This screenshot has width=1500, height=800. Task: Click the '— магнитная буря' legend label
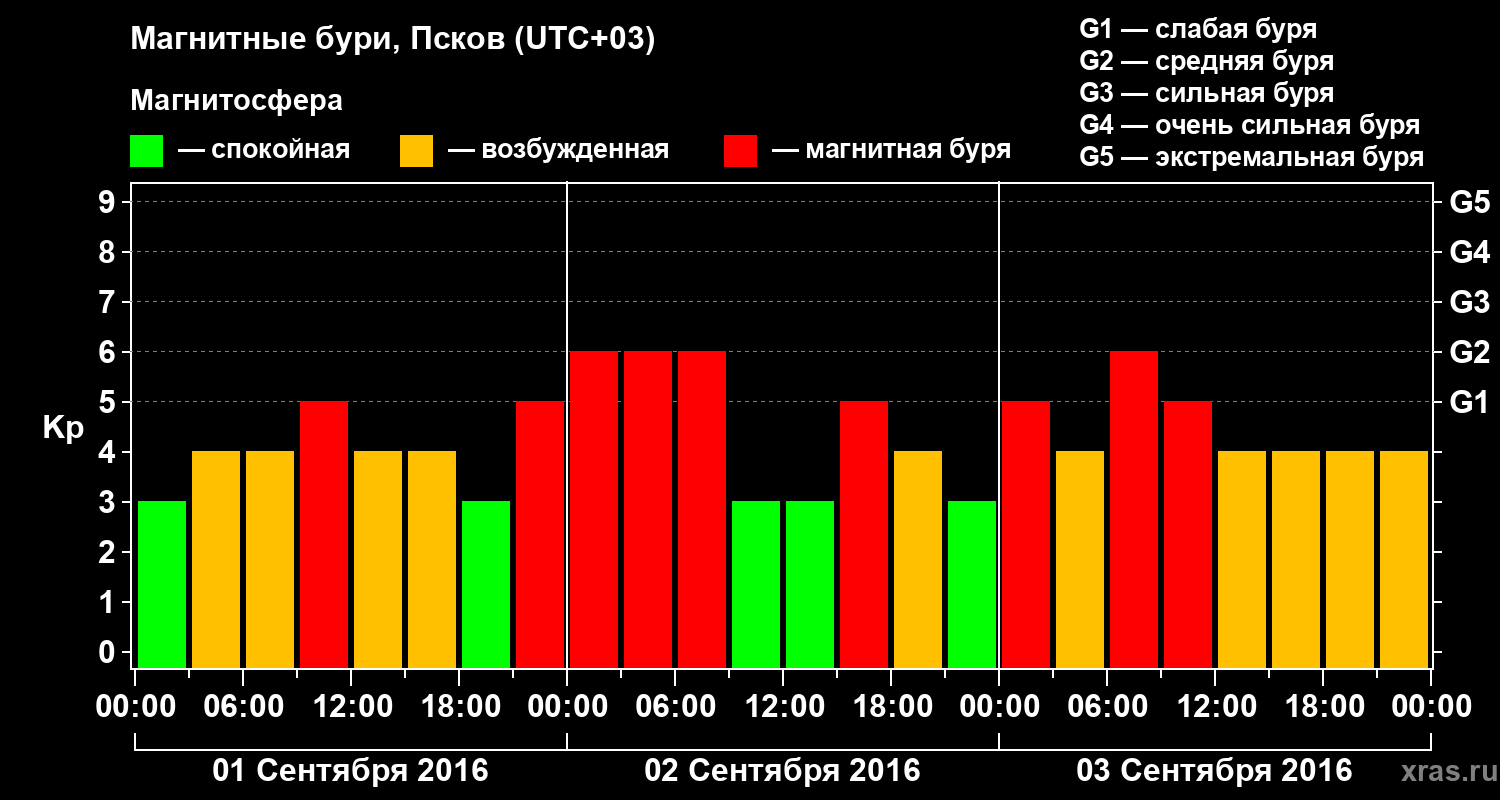tap(892, 150)
